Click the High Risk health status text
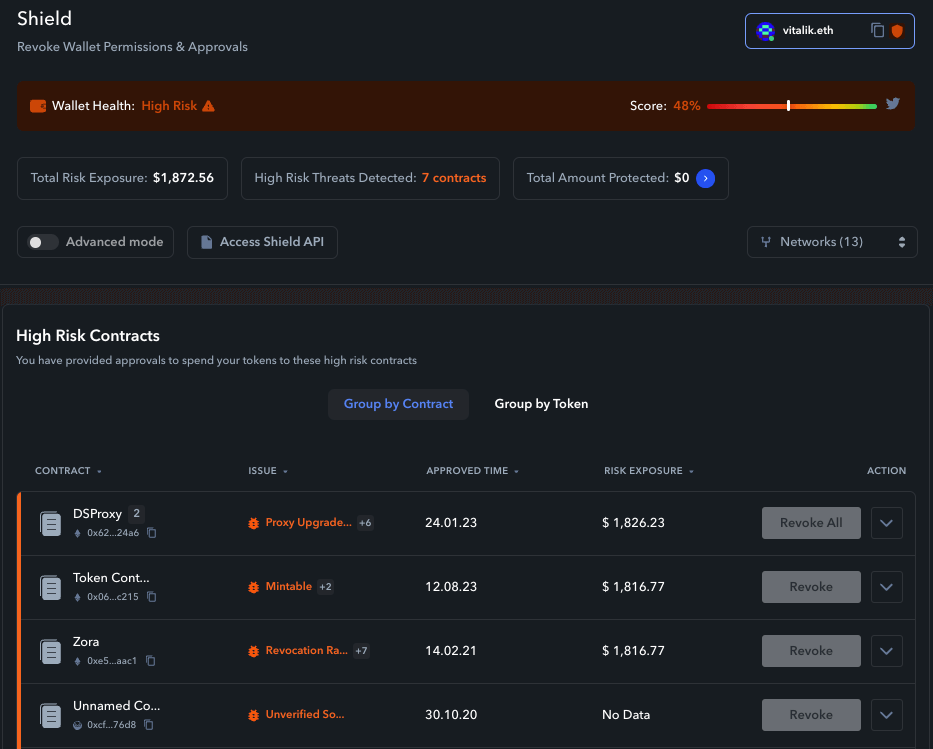Image resolution: width=933 pixels, height=749 pixels. [169, 106]
